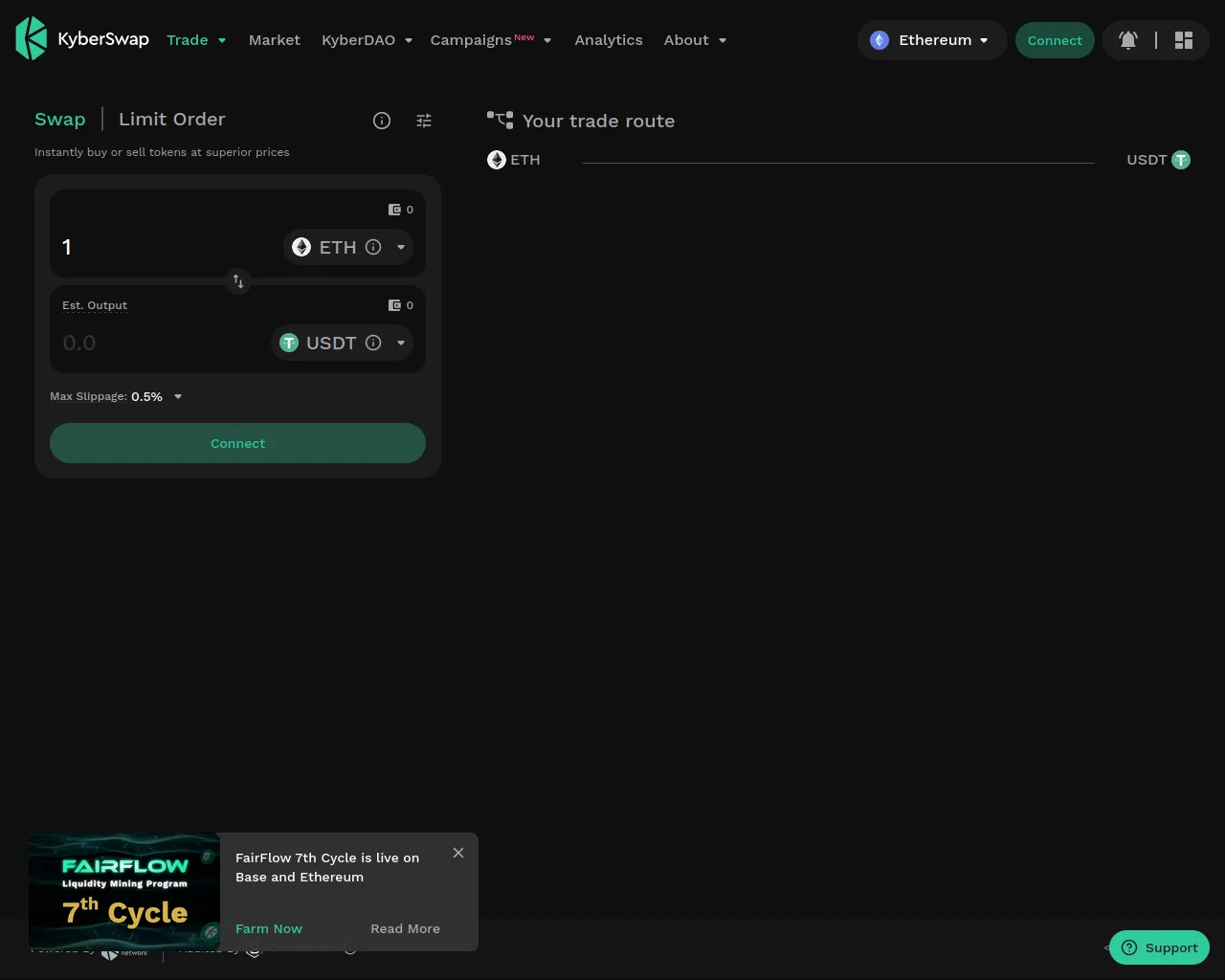Open the Analytics page

tap(609, 40)
